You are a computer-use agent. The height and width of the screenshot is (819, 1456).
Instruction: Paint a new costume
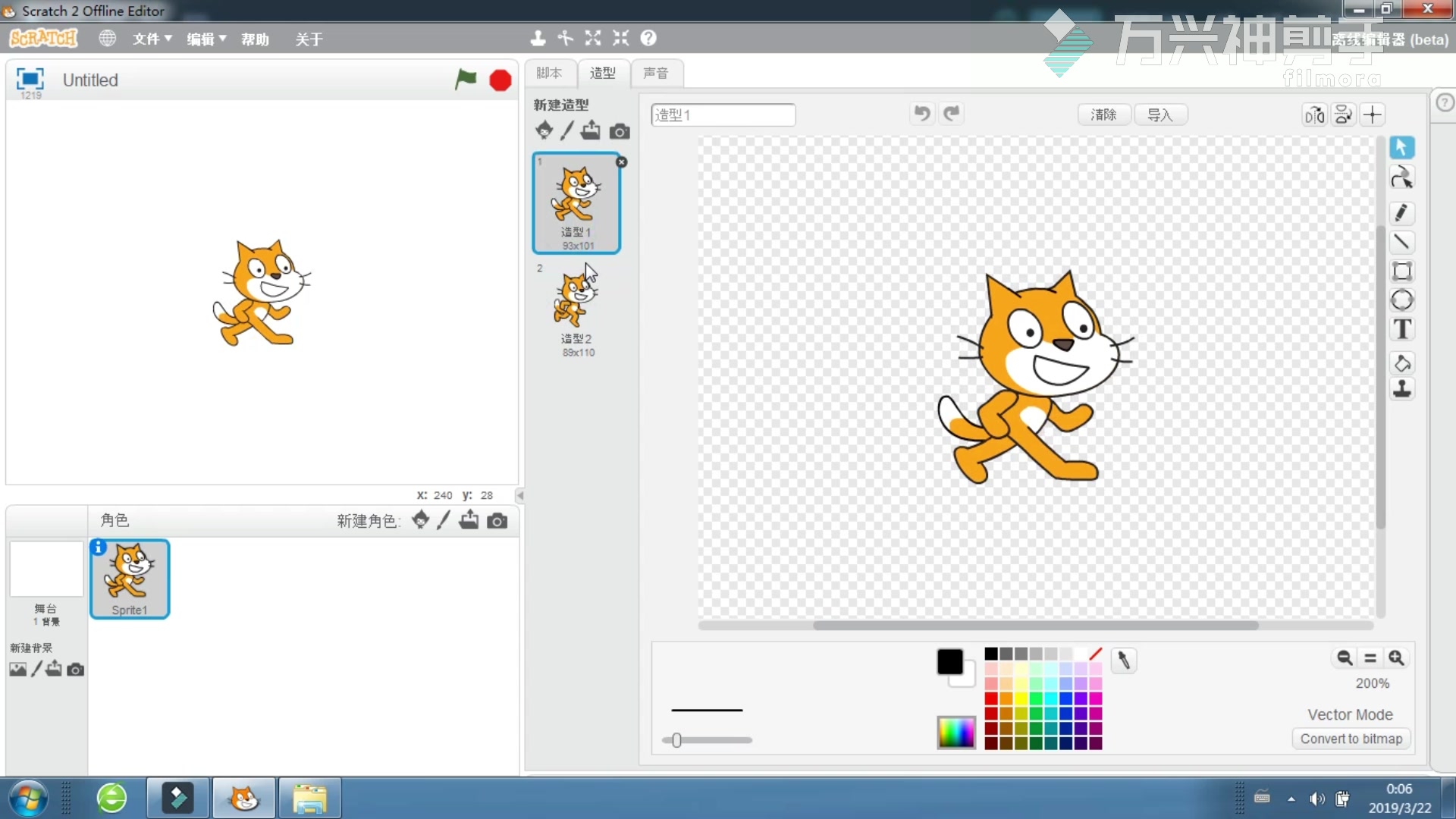click(x=566, y=130)
